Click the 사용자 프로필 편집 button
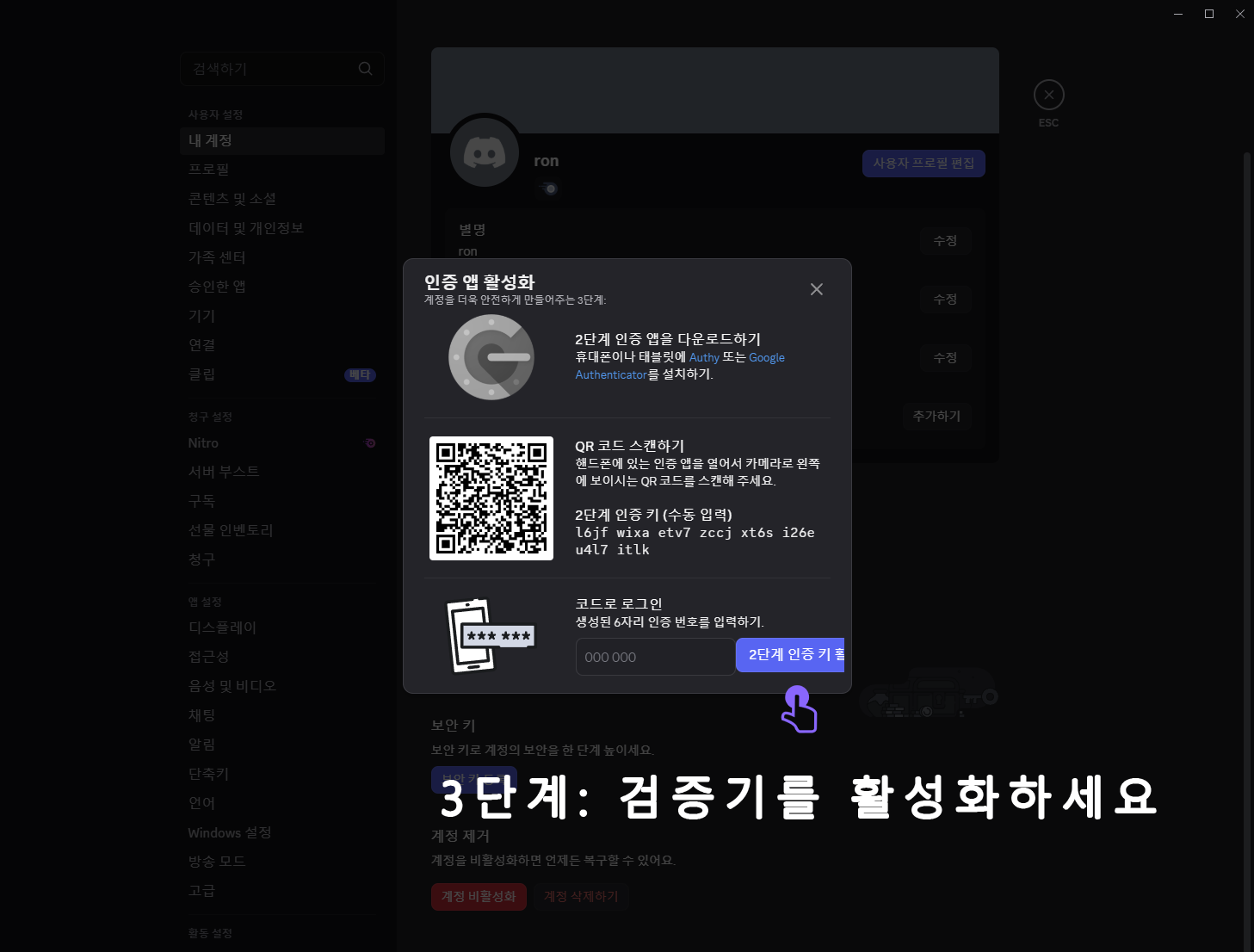This screenshot has height=952, width=1254. (x=924, y=164)
